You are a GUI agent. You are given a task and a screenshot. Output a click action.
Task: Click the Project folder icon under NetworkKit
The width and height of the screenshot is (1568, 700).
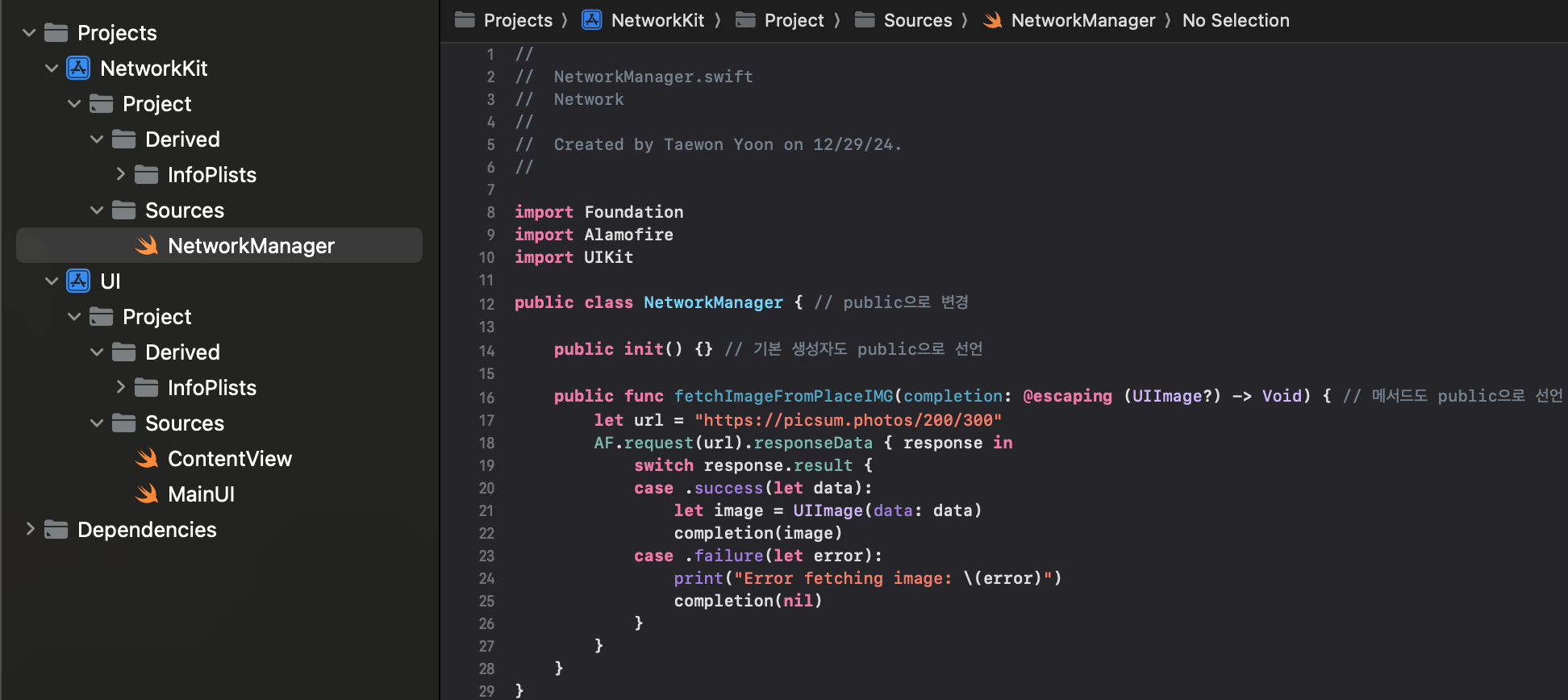101,104
